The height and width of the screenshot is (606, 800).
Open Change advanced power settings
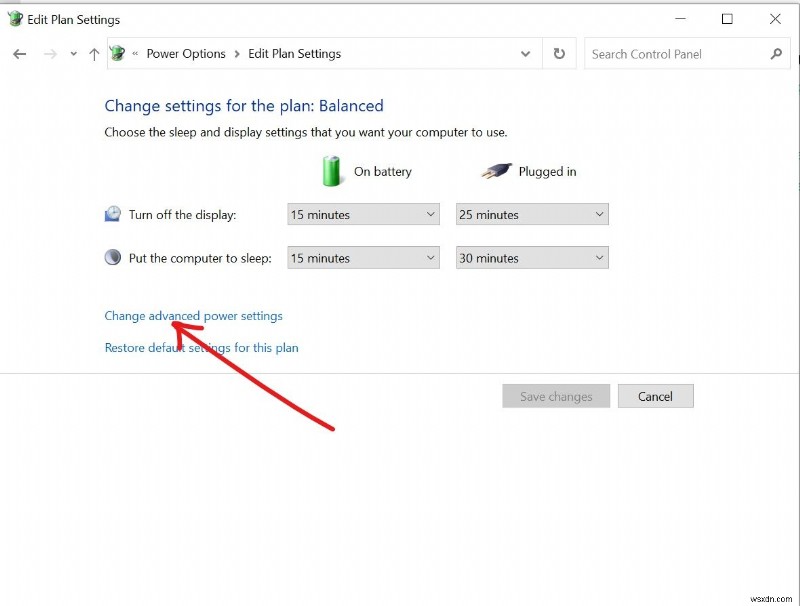tap(193, 315)
